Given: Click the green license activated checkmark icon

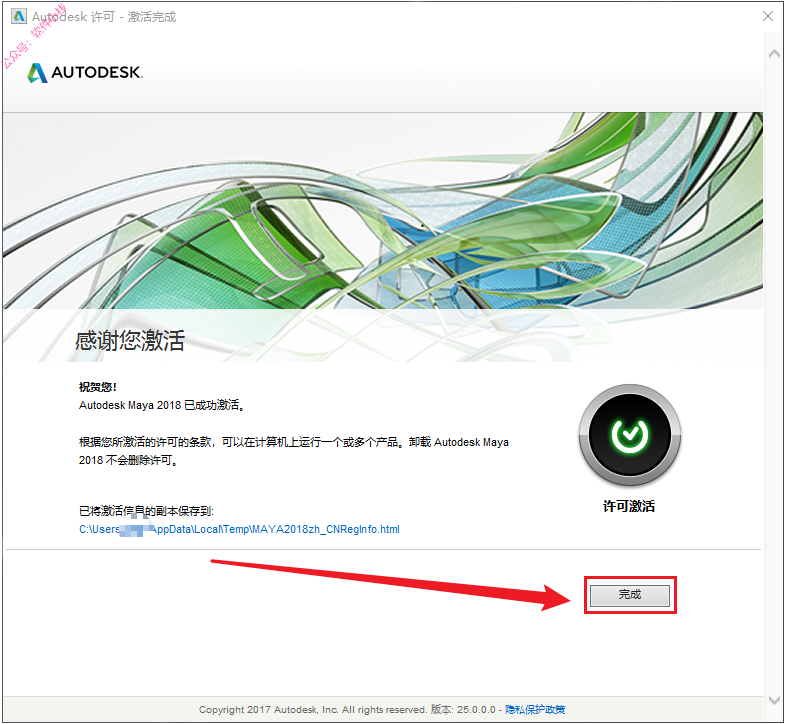Looking at the screenshot, I should 630,435.
